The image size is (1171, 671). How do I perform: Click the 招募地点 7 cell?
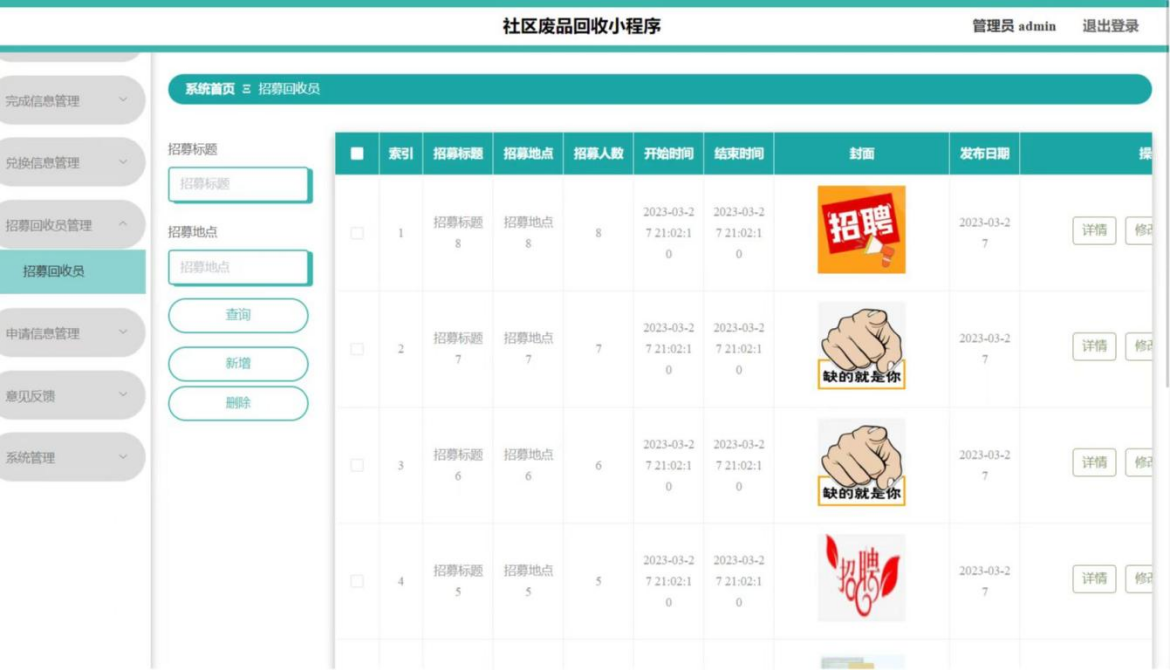click(528, 348)
